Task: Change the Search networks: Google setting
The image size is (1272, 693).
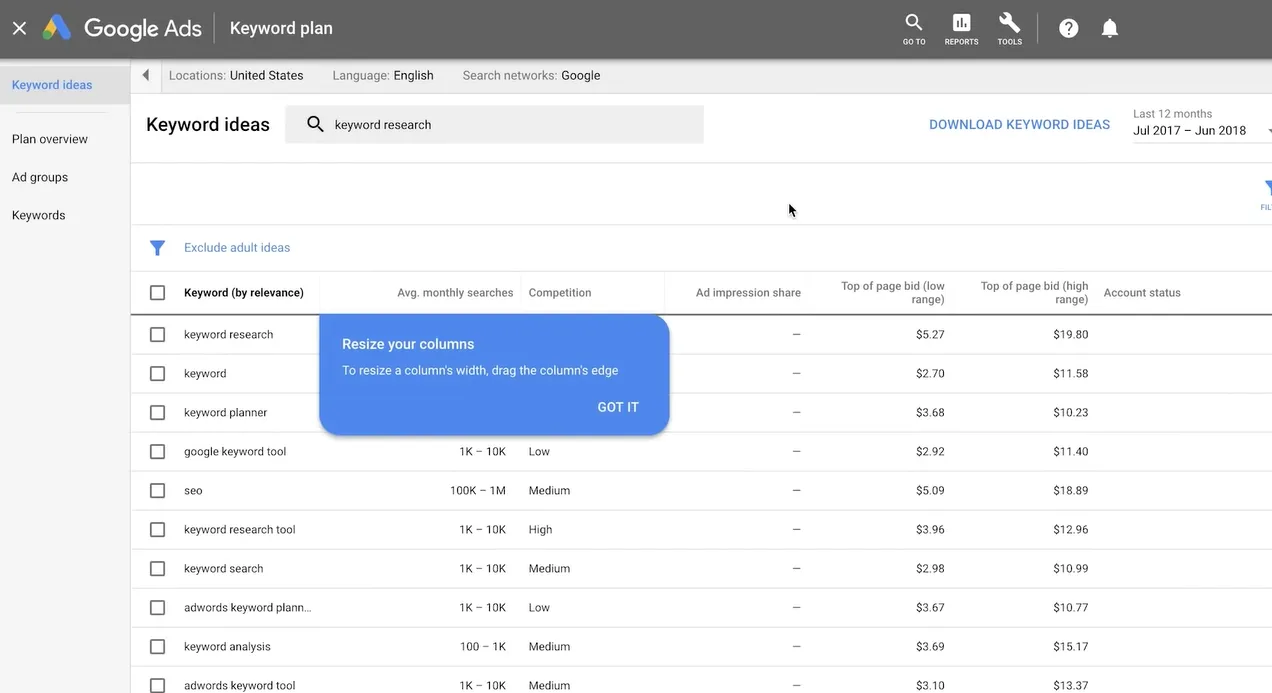Action: [531, 75]
